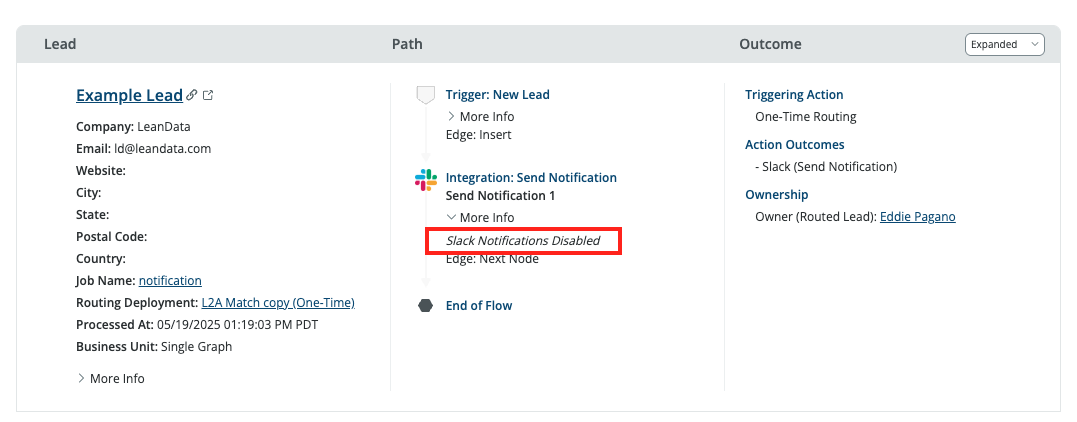
Task: Click the Trigger: New Lead title
Action: (497, 95)
